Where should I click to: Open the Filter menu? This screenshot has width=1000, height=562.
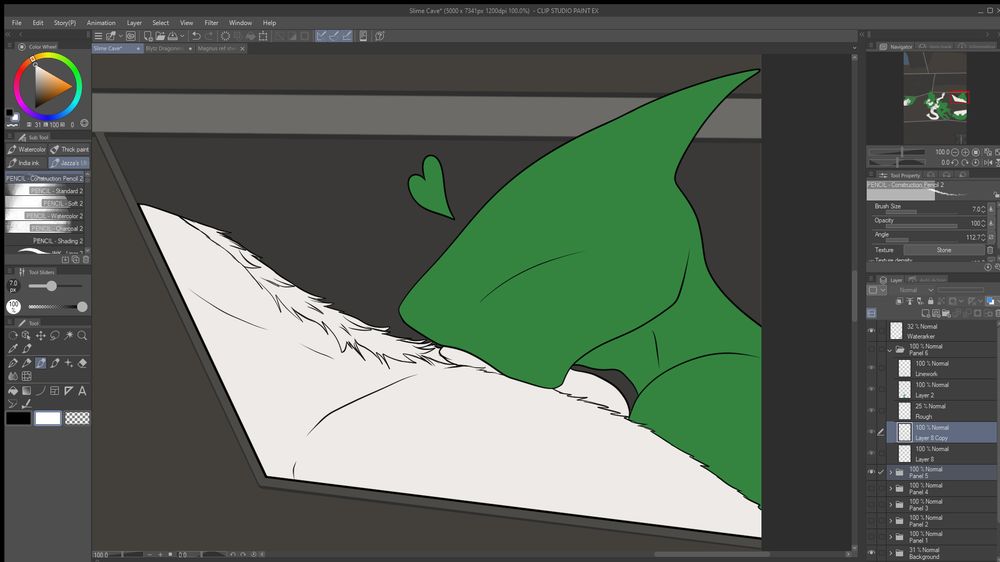tap(212, 22)
